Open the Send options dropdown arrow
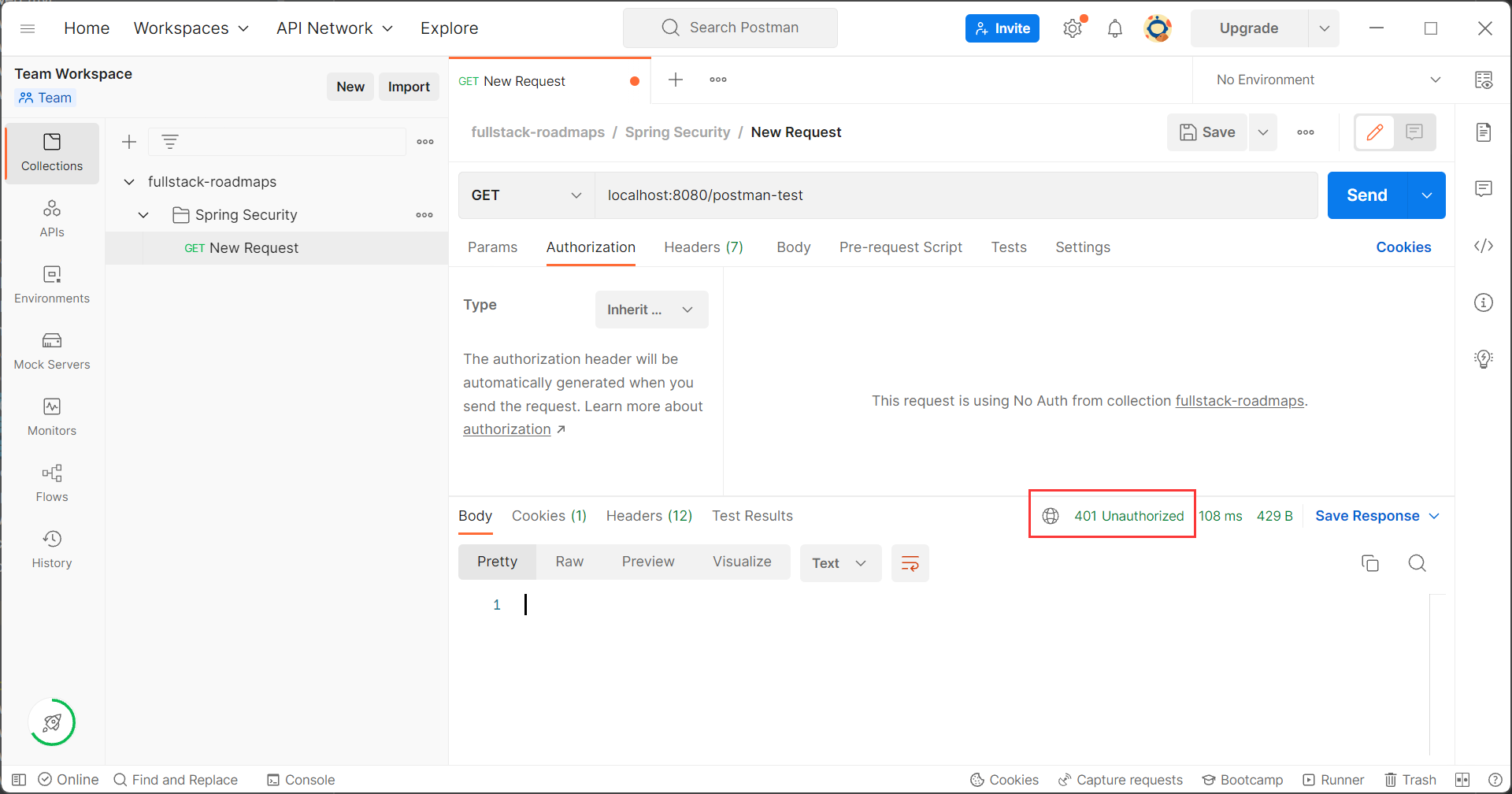This screenshot has width=1512, height=794. 1427,195
